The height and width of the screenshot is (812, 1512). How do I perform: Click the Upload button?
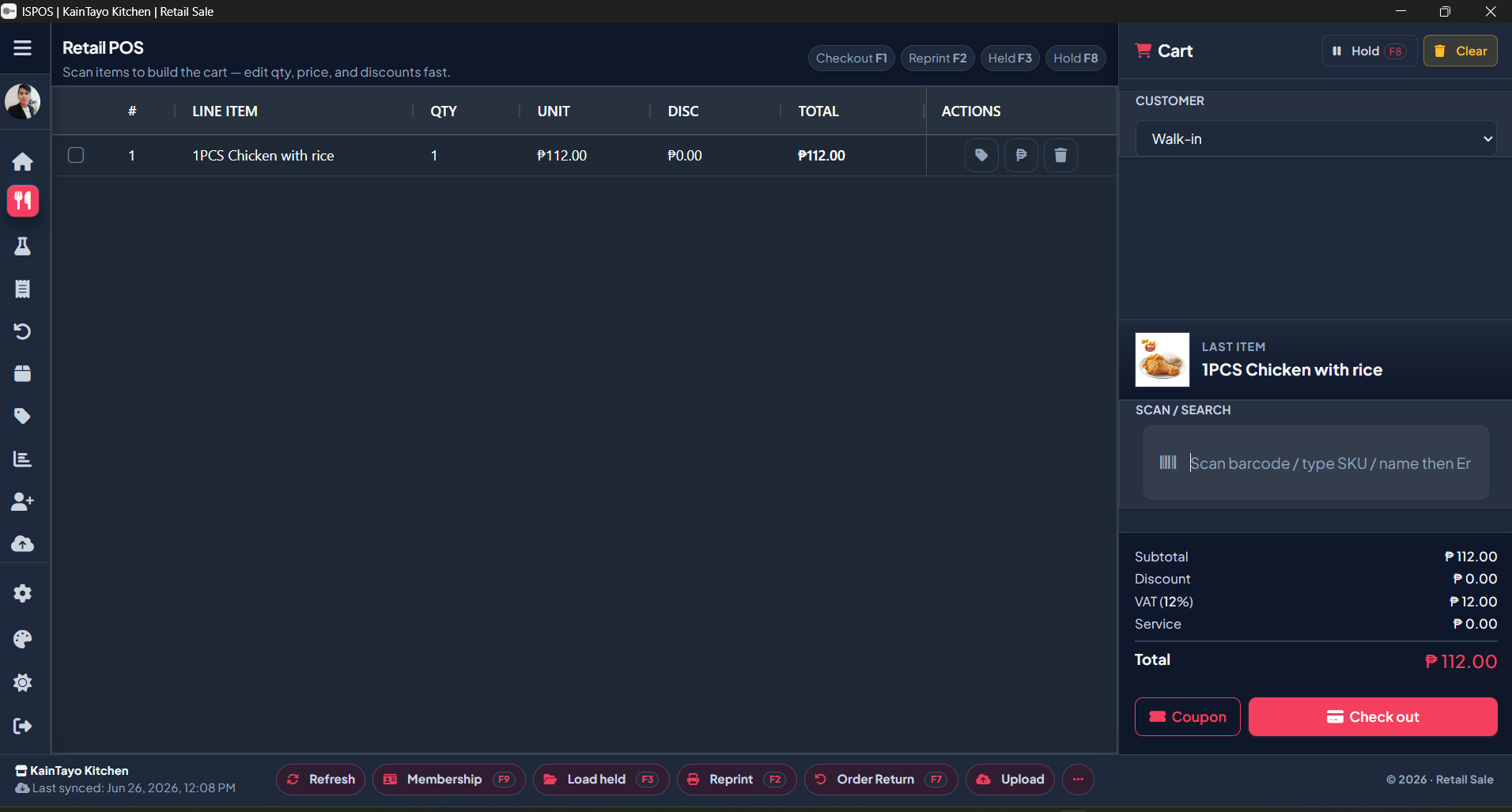(x=1010, y=780)
